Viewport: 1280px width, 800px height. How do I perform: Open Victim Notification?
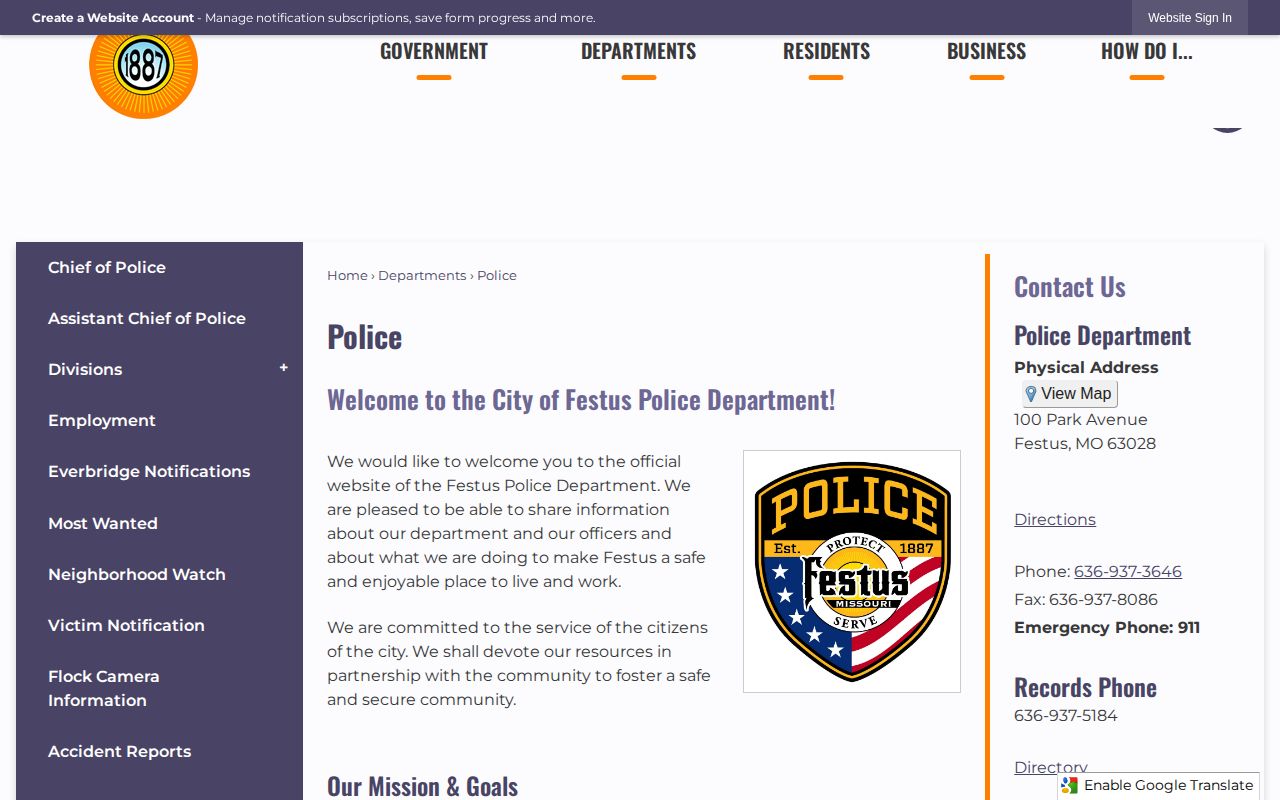pyautogui.click(x=126, y=625)
